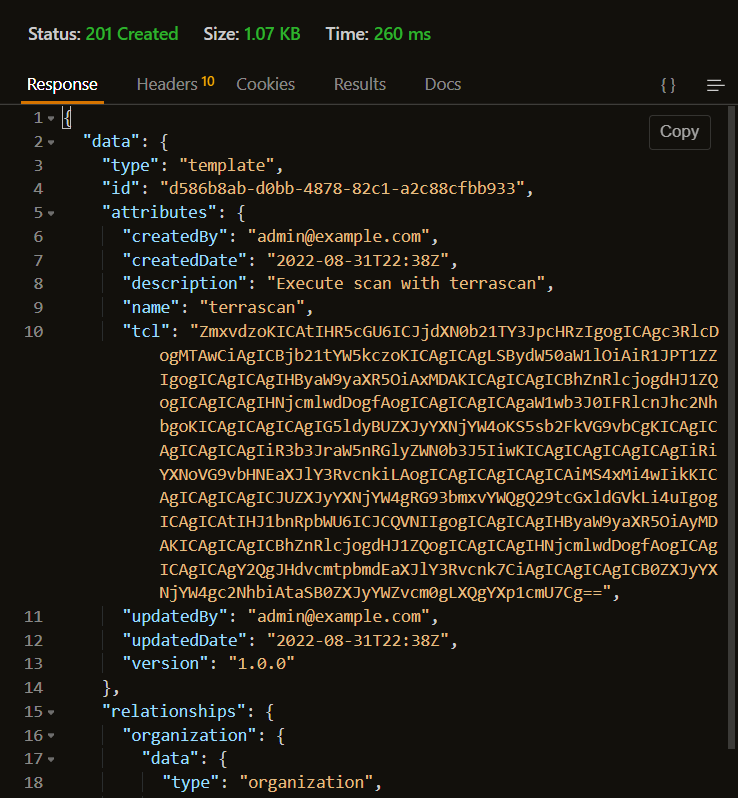
Task: Select the Docs tab
Action: [x=443, y=84]
